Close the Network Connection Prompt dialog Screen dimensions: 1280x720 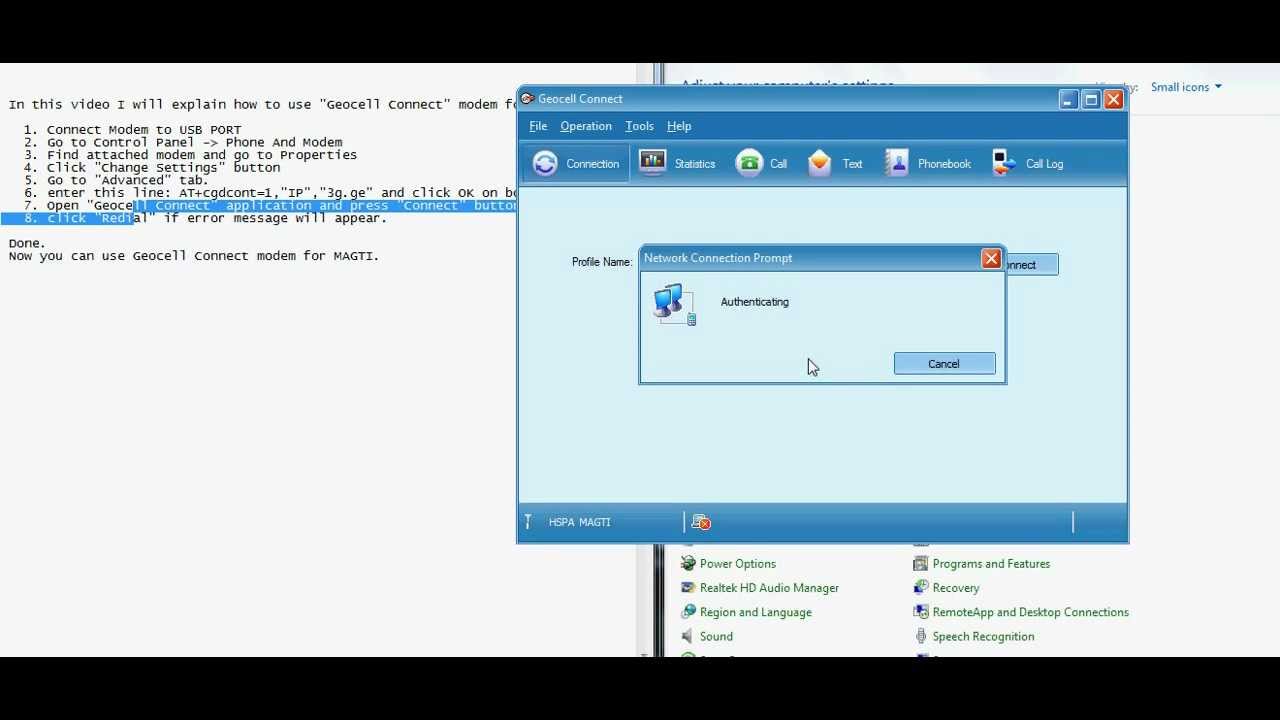[x=991, y=259]
